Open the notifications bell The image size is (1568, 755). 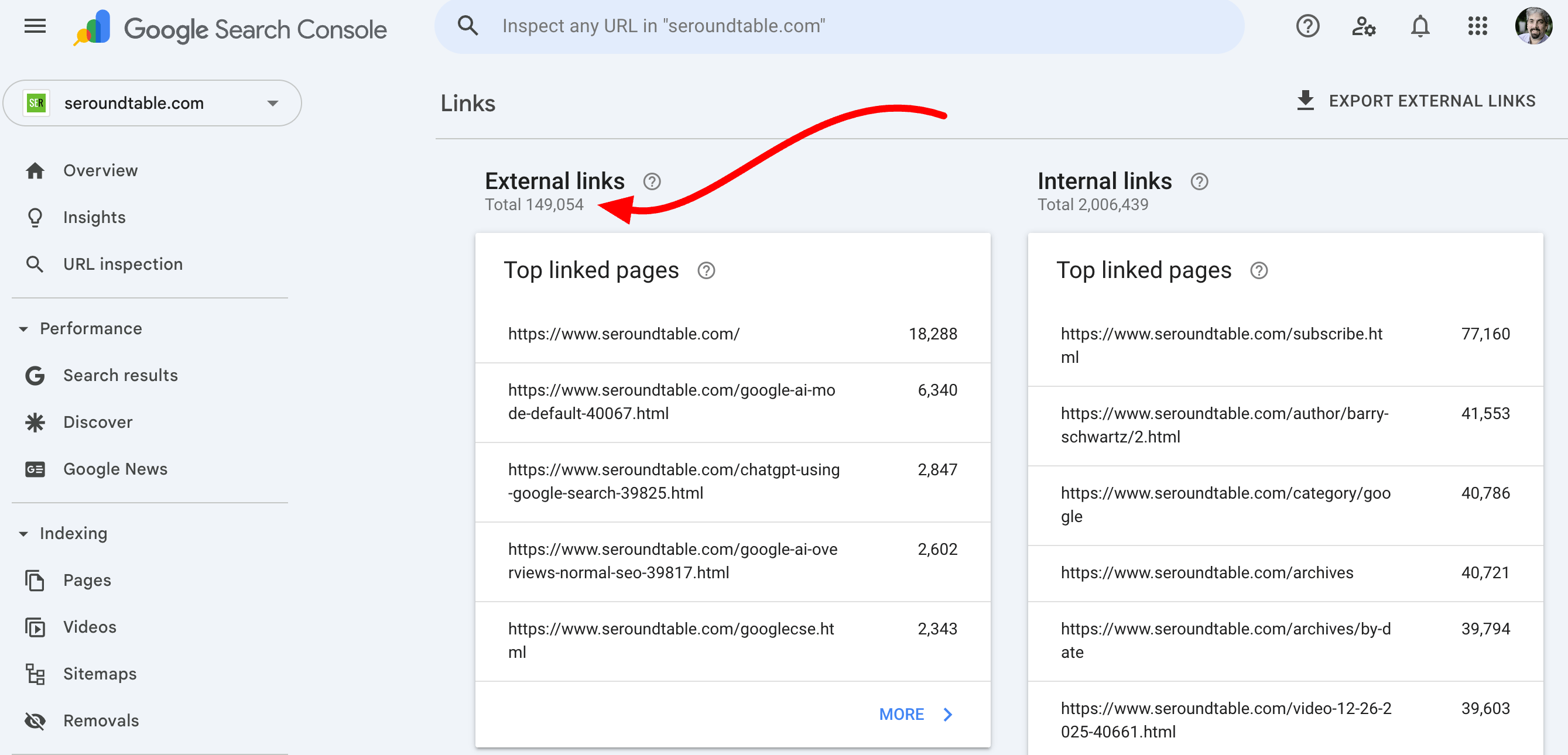tap(1419, 26)
